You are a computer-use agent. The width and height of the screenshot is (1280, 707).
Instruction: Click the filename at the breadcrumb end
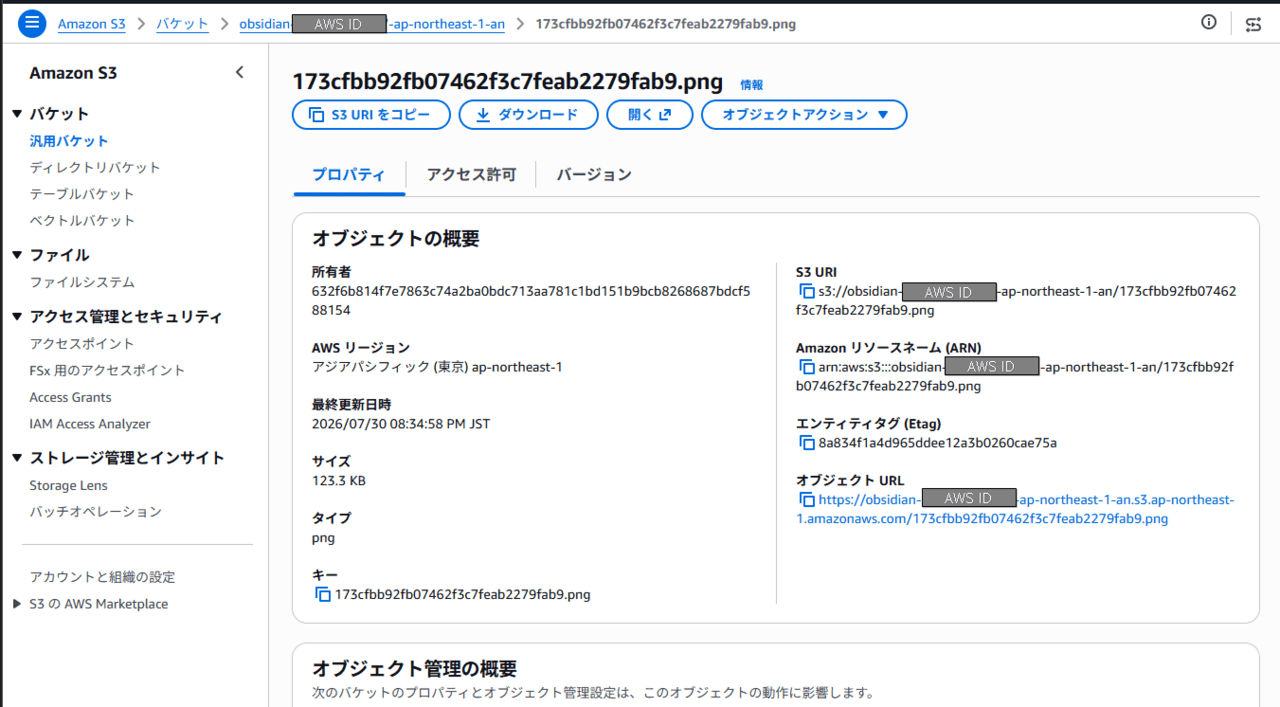[x=666, y=24]
